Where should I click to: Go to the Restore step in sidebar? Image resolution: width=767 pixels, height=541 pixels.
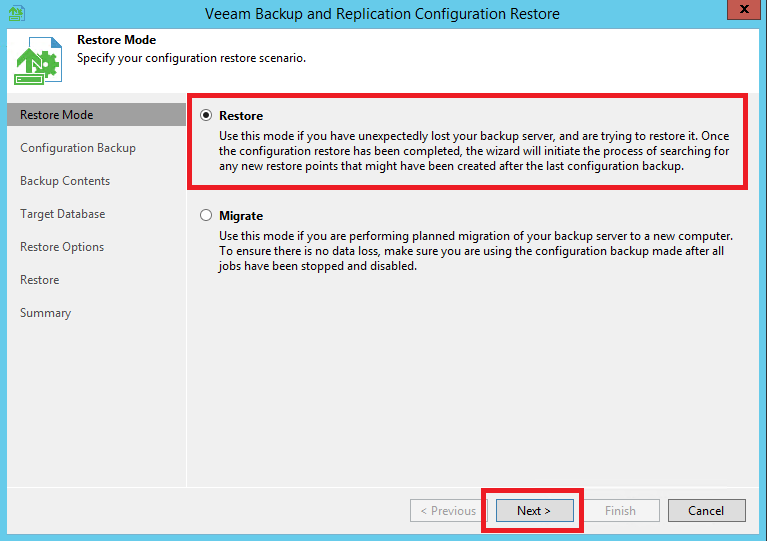pos(40,280)
